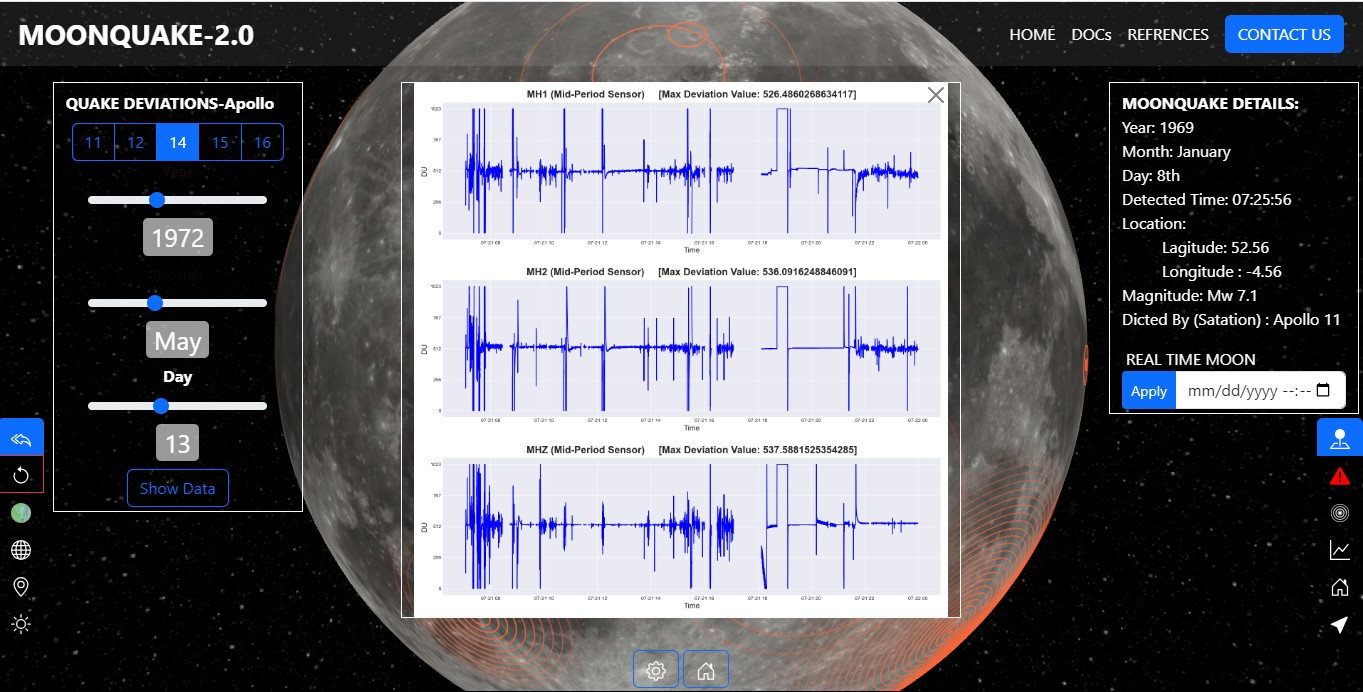Go to HOME in navigation bar

(x=1032, y=34)
